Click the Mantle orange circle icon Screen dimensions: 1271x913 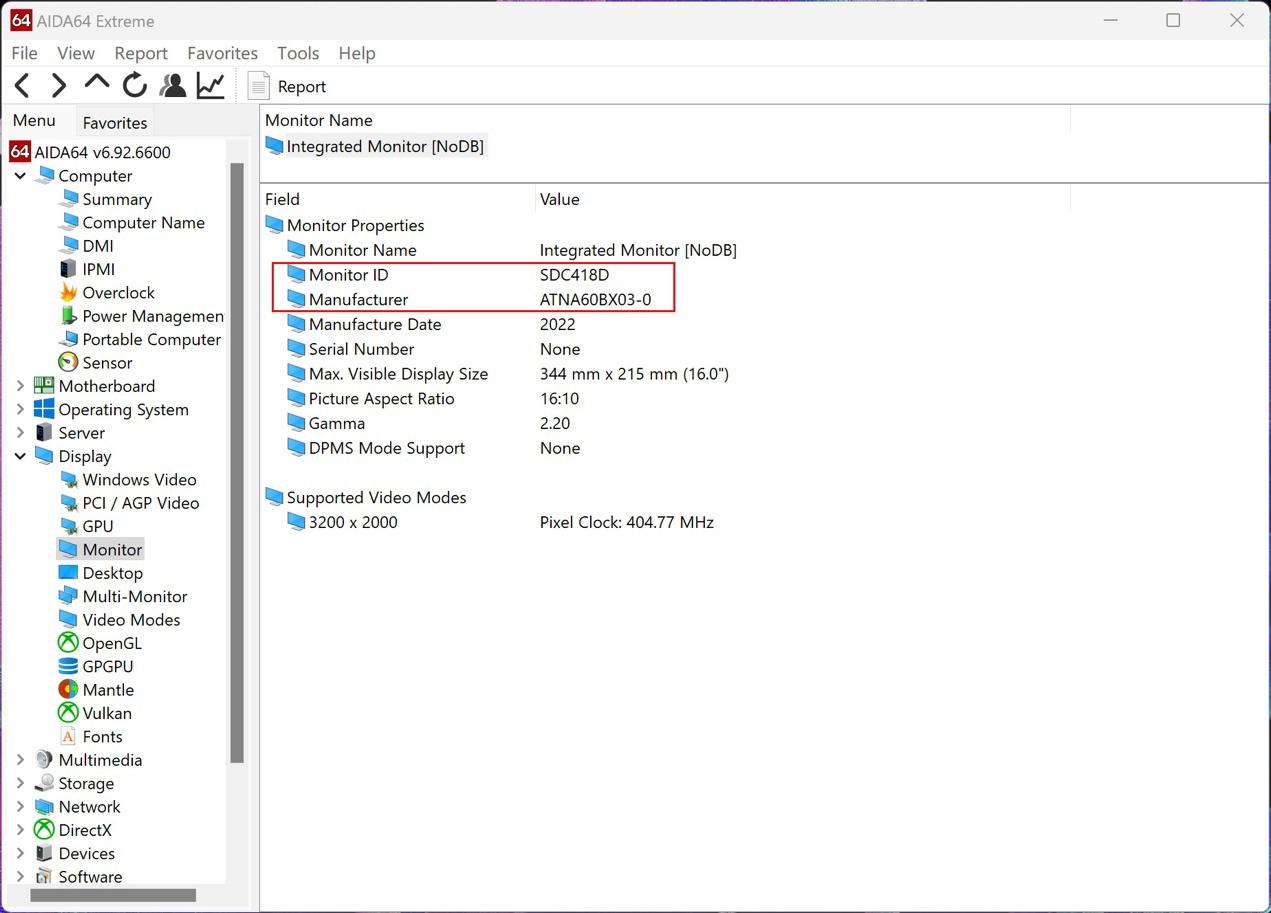[68, 690]
